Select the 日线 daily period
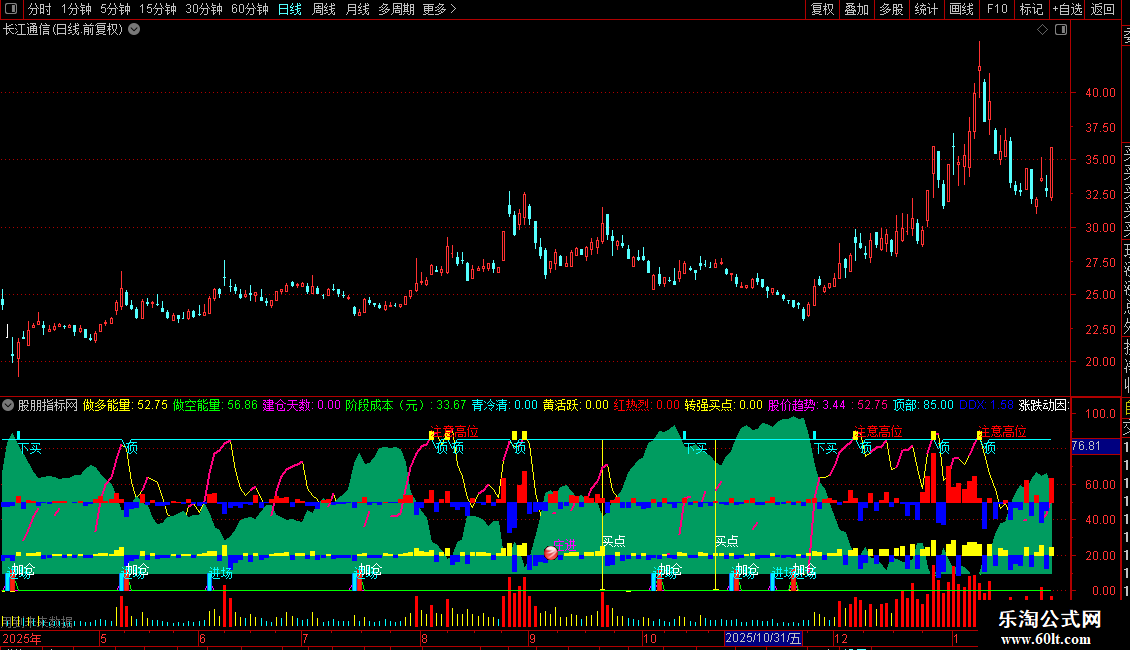The height and width of the screenshot is (650, 1130). [x=290, y=9]
